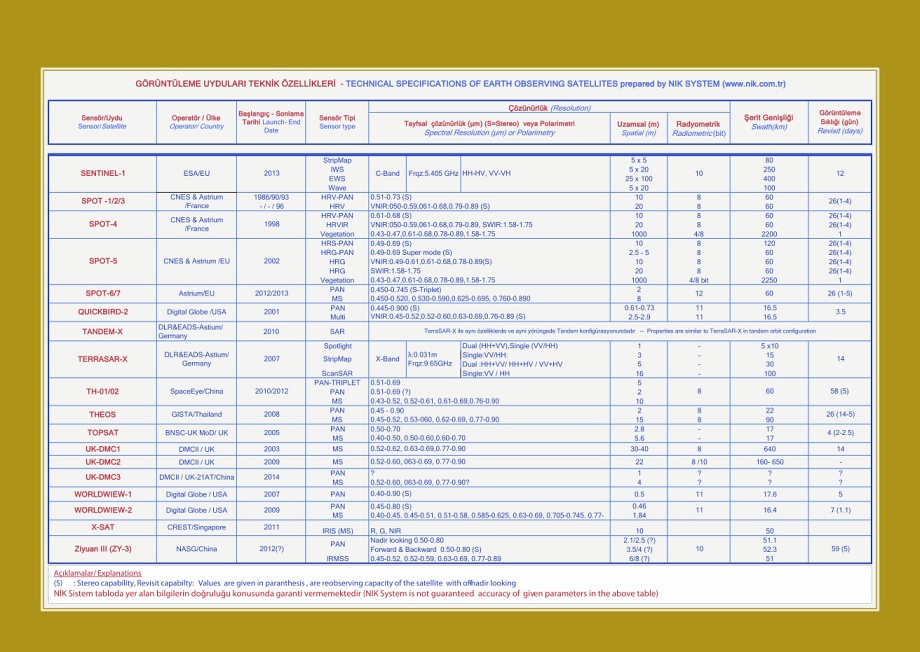
Task: Select the UK-DMC2 row label
Action: pos(103,462)
